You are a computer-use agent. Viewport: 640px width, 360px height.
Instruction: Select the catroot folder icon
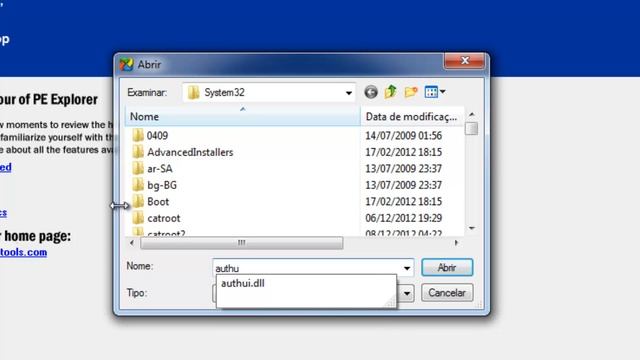coord(138,218)
